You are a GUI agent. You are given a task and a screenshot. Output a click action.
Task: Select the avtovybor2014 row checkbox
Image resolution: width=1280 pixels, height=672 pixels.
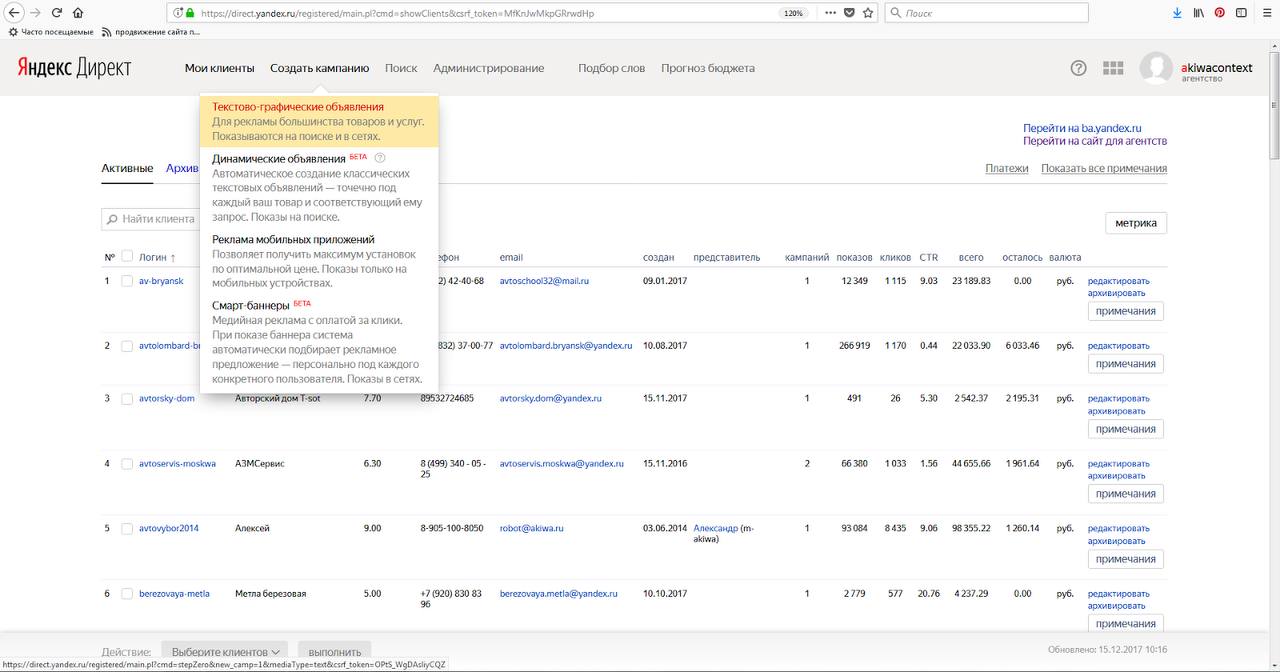click(x=127, y=528)
